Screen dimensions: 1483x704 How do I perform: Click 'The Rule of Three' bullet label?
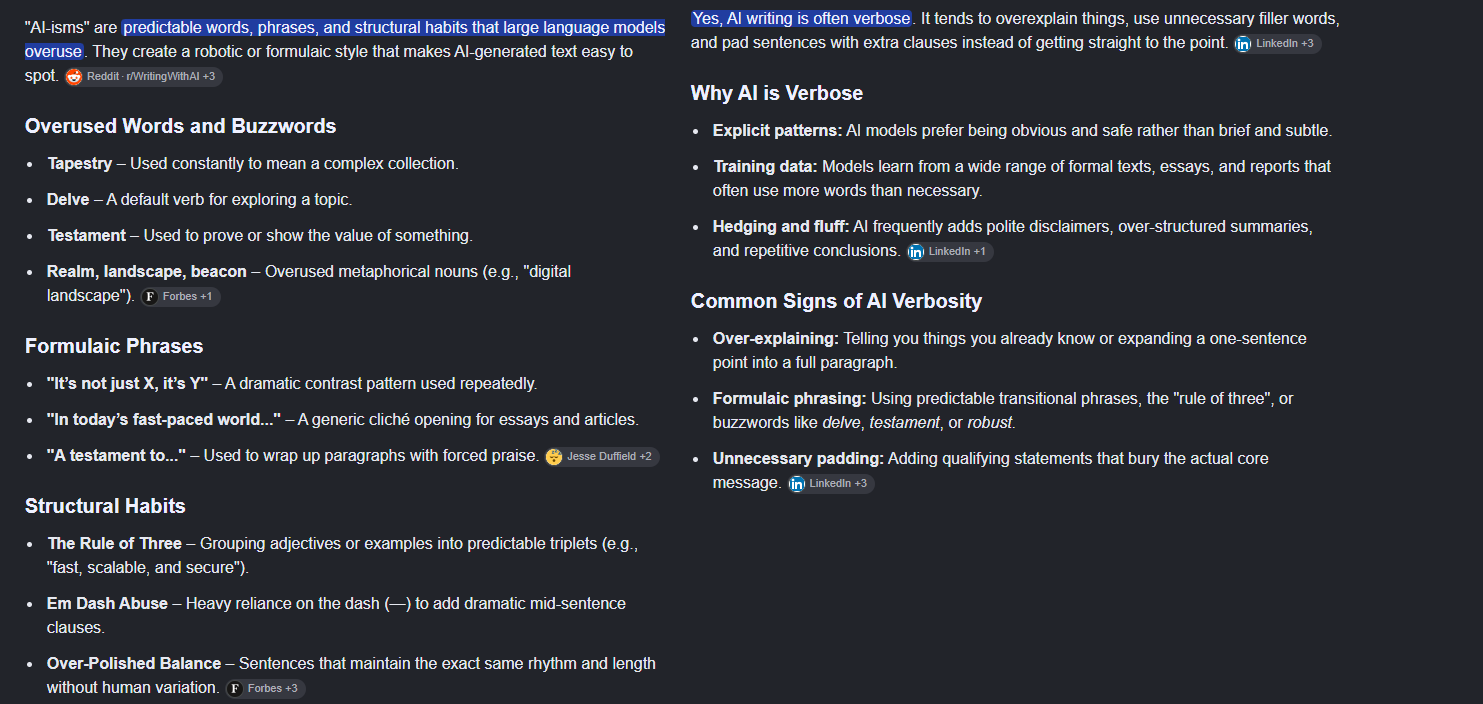click(x=114, y=543)
